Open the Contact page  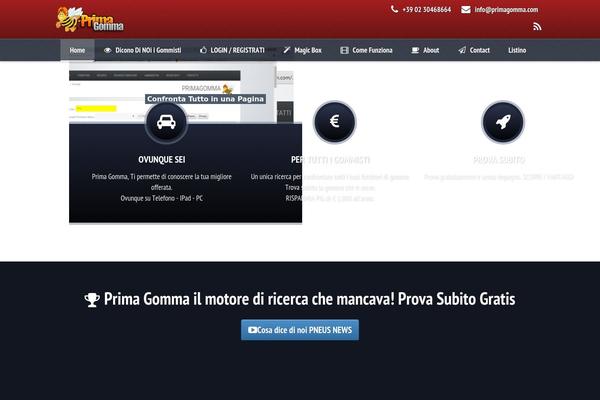pyautogui.click(x=474, y=50)
